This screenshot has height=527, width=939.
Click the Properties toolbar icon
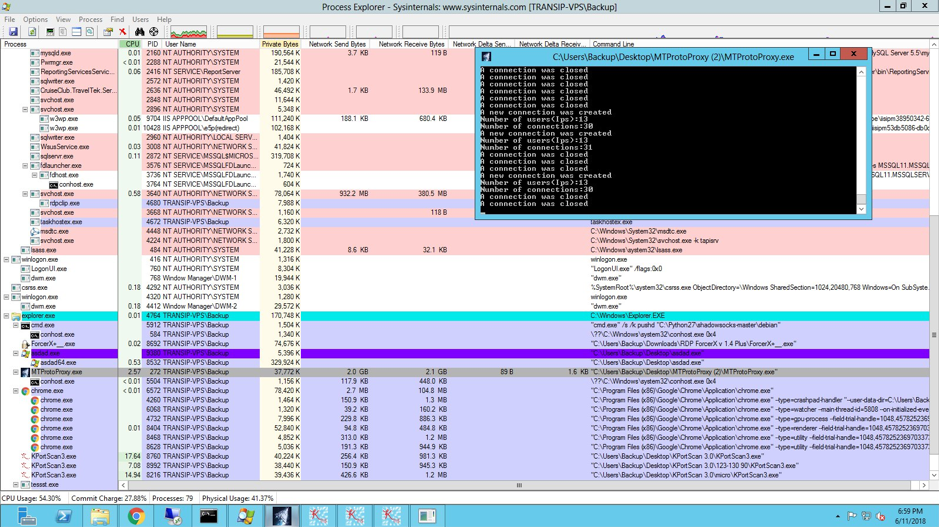click(x=108, y=32)
